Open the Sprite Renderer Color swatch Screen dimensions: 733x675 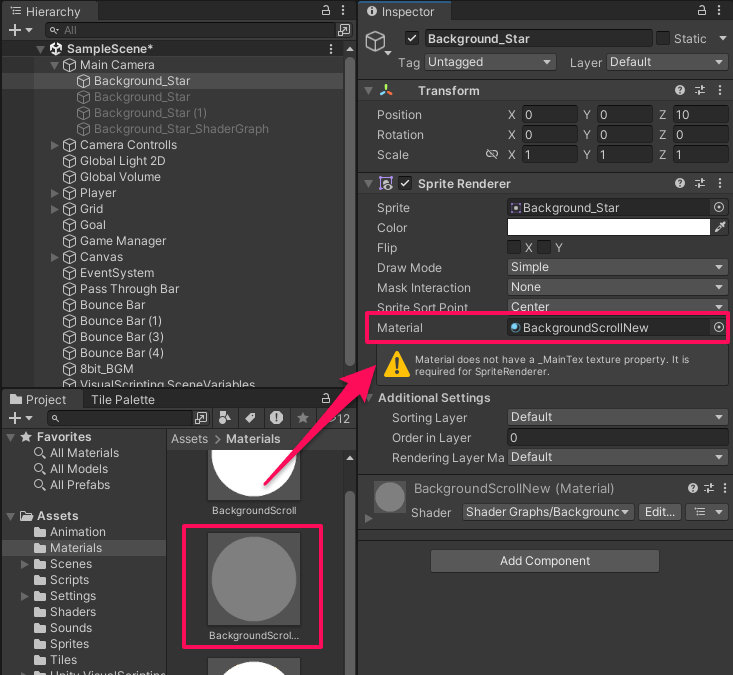pyautogui.click(x=609, y=228)
